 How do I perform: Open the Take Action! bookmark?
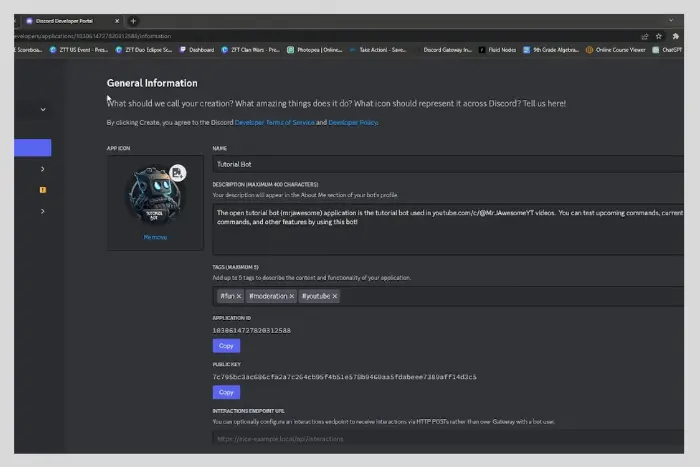[378, 50]
